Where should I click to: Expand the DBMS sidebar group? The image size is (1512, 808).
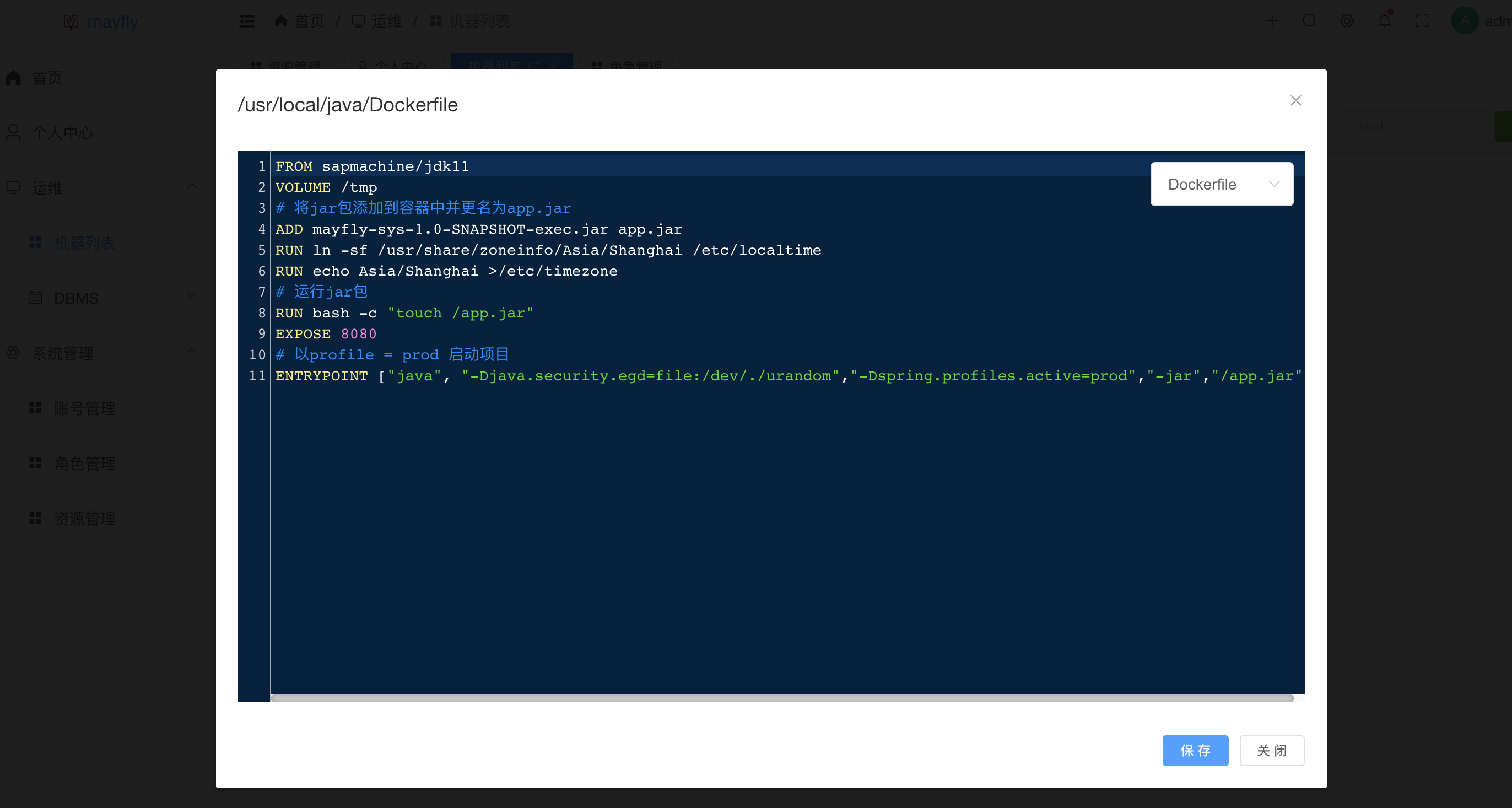click(x=191, y=295)
